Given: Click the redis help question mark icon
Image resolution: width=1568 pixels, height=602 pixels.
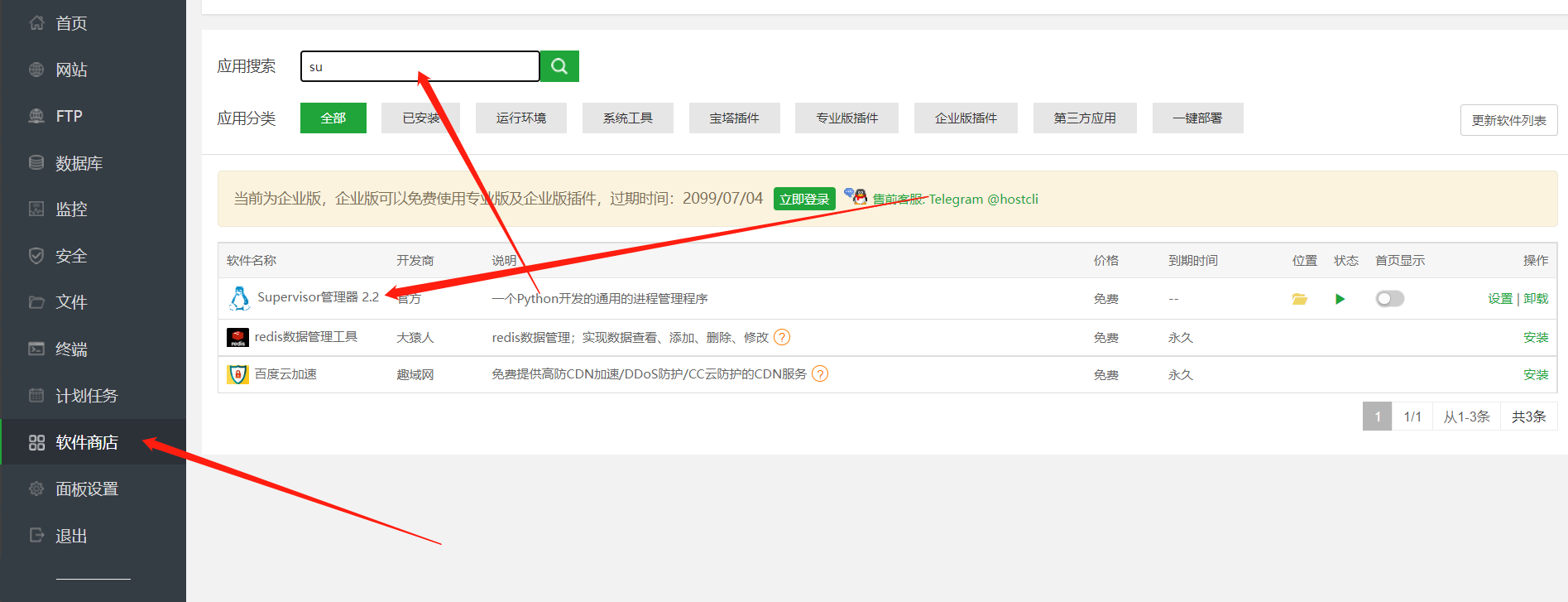Looking at the screenshot, I should [x=782, y=337].
